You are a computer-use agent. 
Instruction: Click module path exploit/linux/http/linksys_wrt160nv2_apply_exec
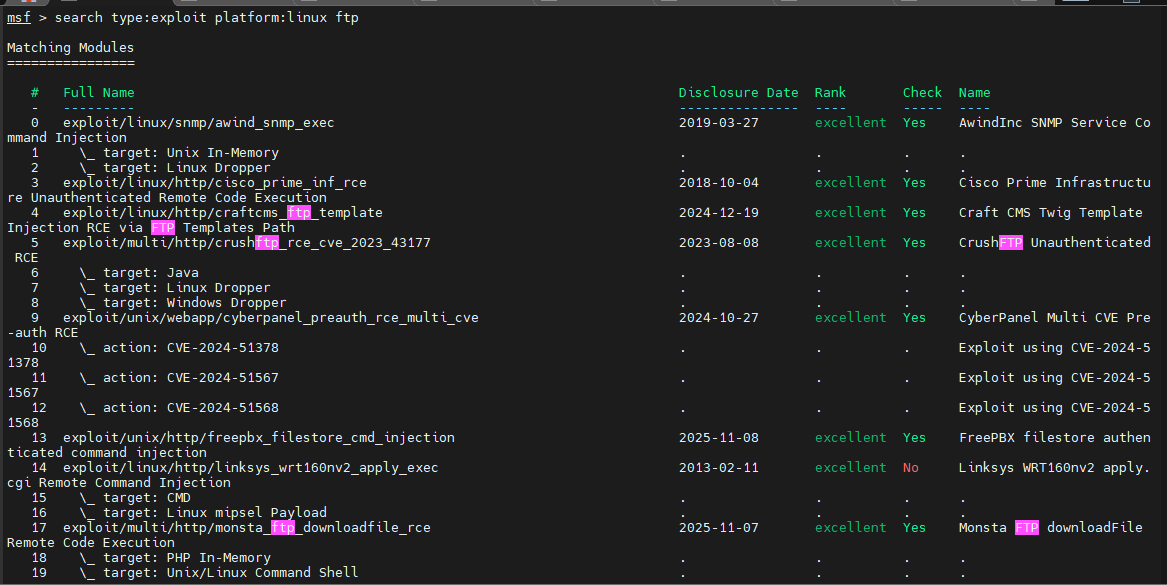[x=251, y=468]
